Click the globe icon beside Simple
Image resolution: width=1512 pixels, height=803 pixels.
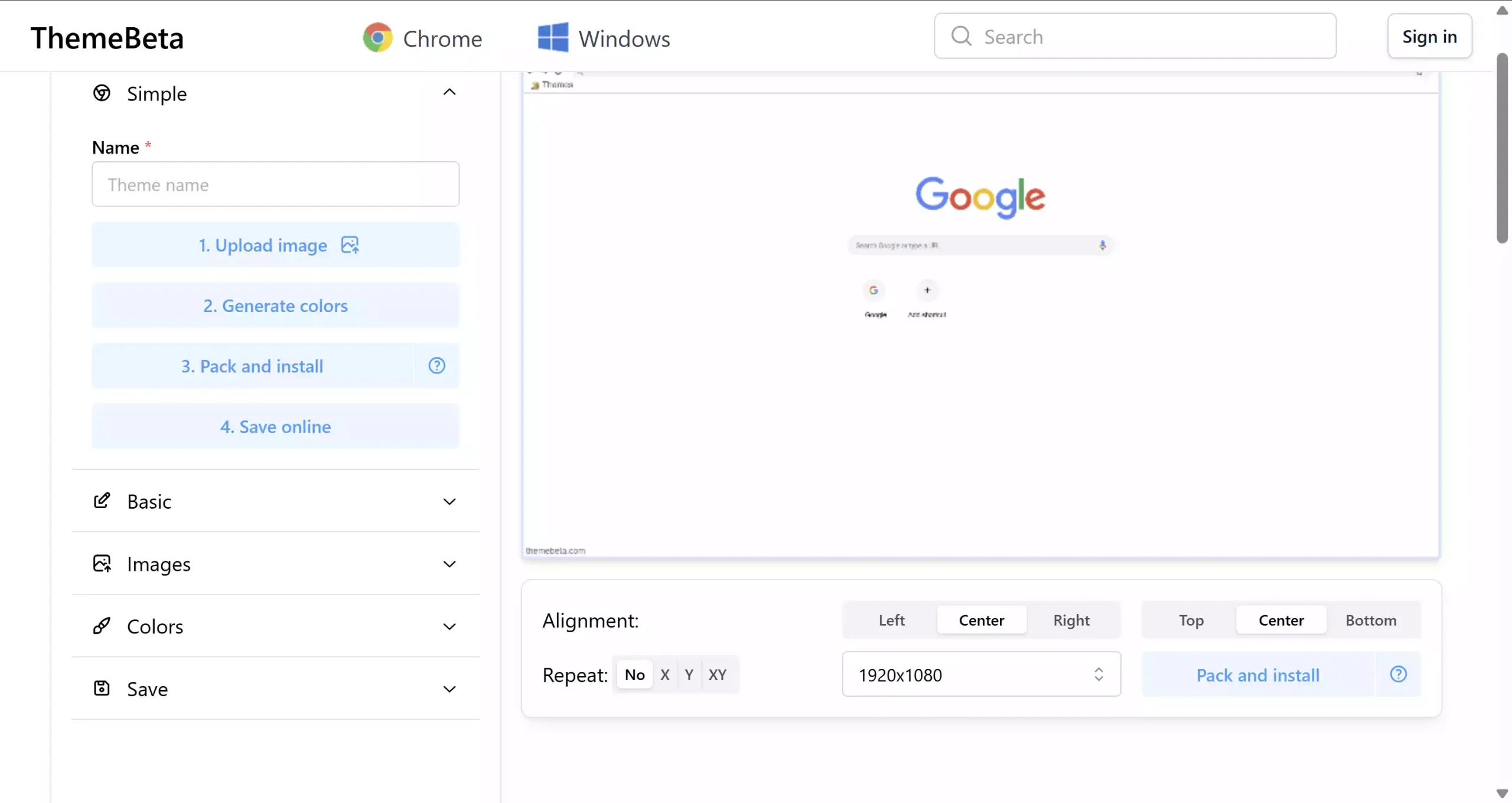point(101,93)
